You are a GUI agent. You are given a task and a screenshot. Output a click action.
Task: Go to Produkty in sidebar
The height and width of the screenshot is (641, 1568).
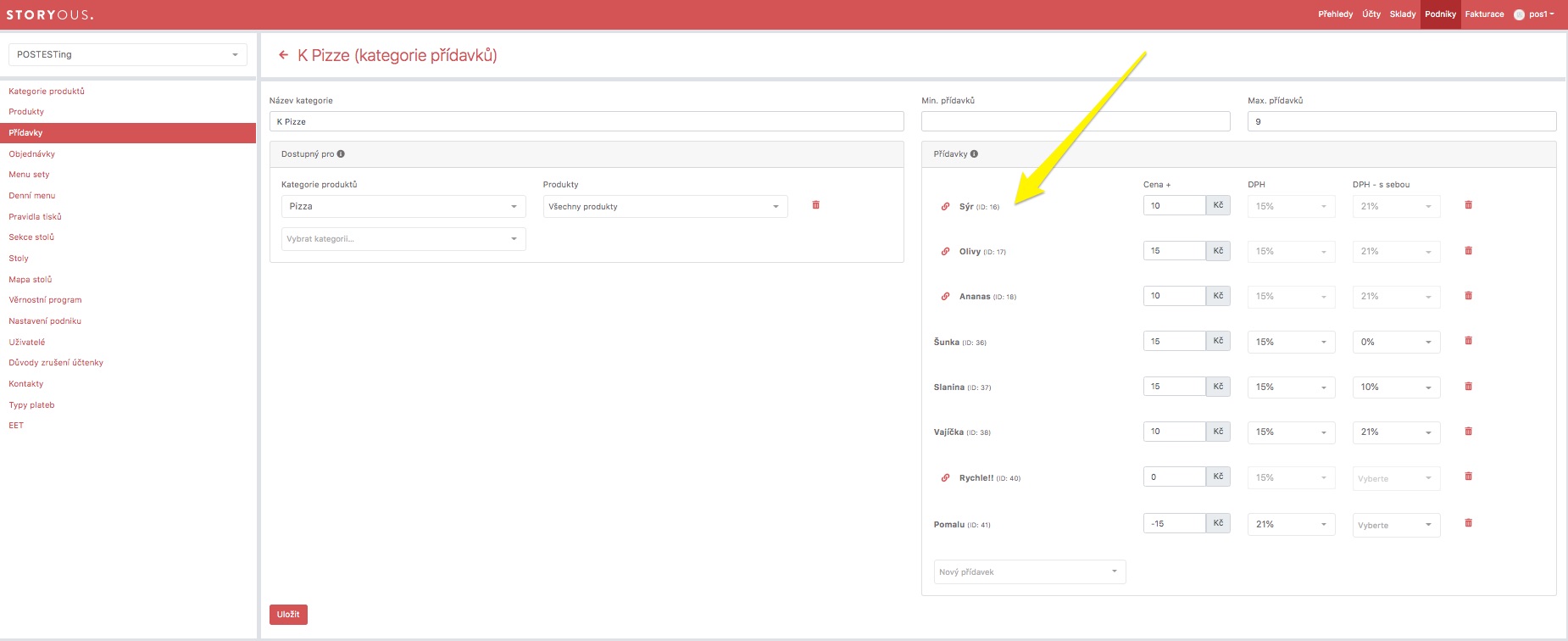pyautogui.click(x=26, y=112)
